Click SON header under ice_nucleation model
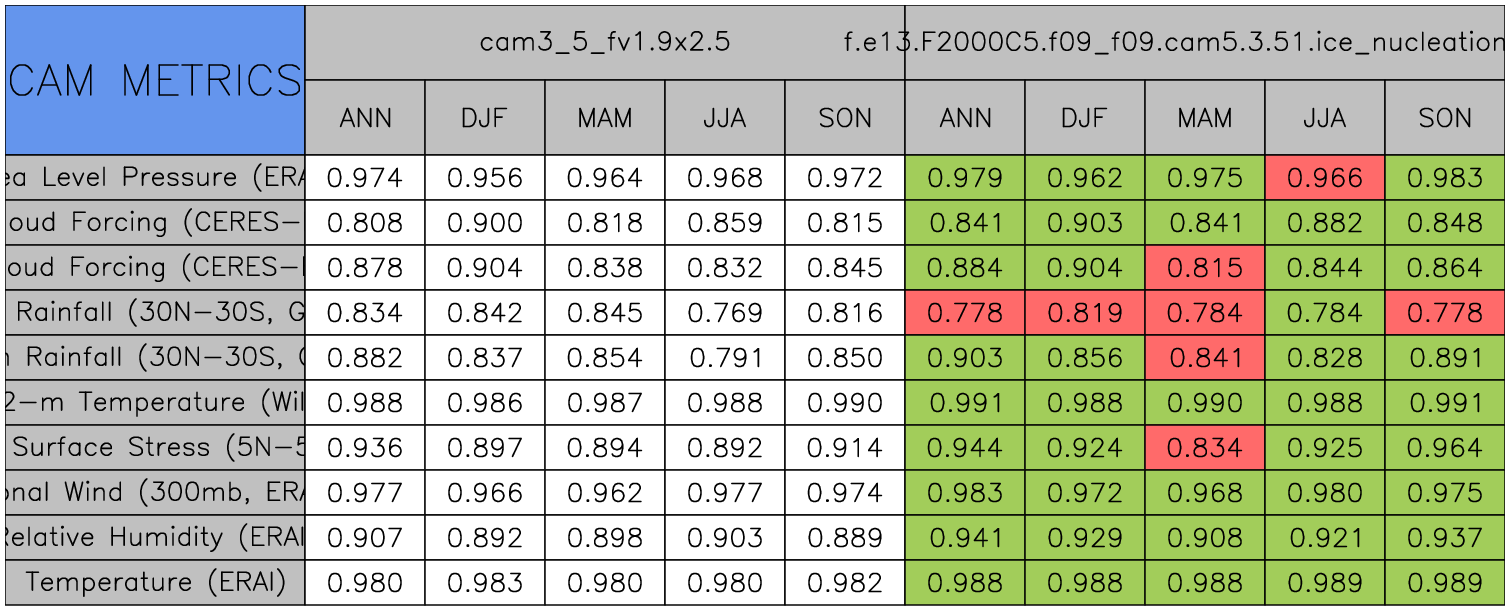This screenshot has width=1510, height=611. (1444, 118)
